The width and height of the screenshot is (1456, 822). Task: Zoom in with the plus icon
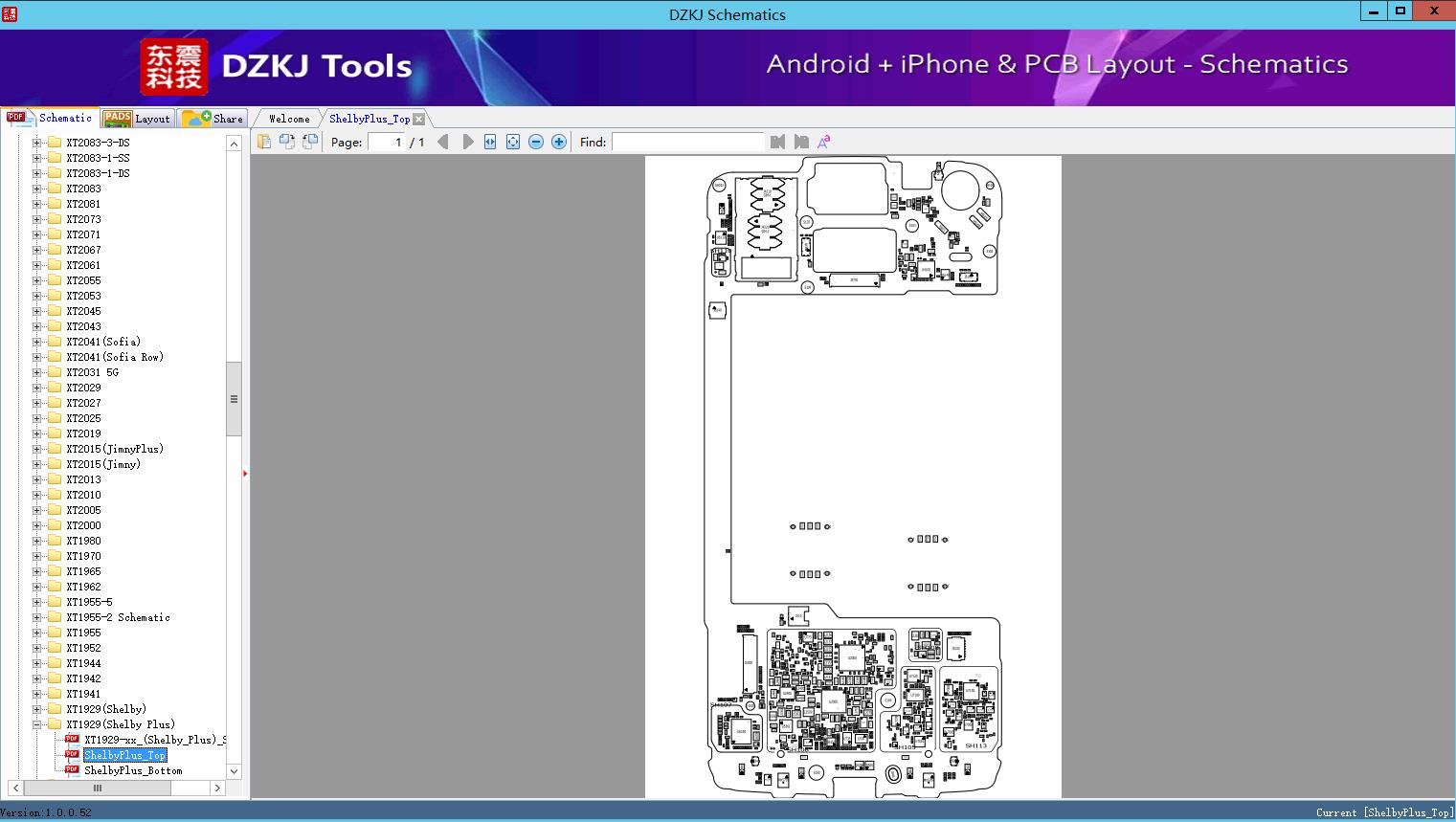tap(559, 142)
